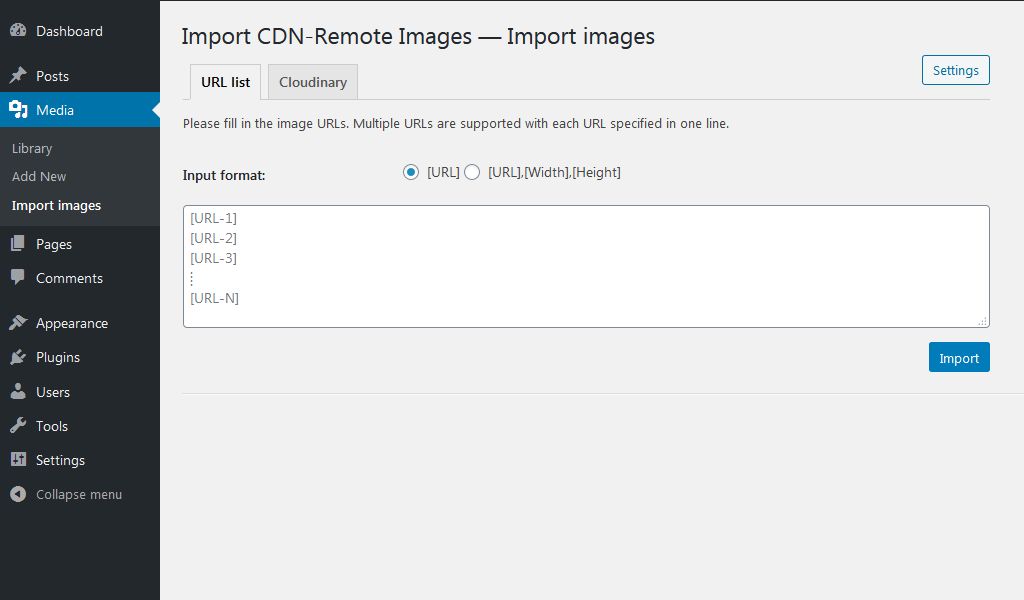Click the Dashboard gauge icon
Image resolution: width=1024 pixels, height=600 pixels.
(x=18, y=31)
